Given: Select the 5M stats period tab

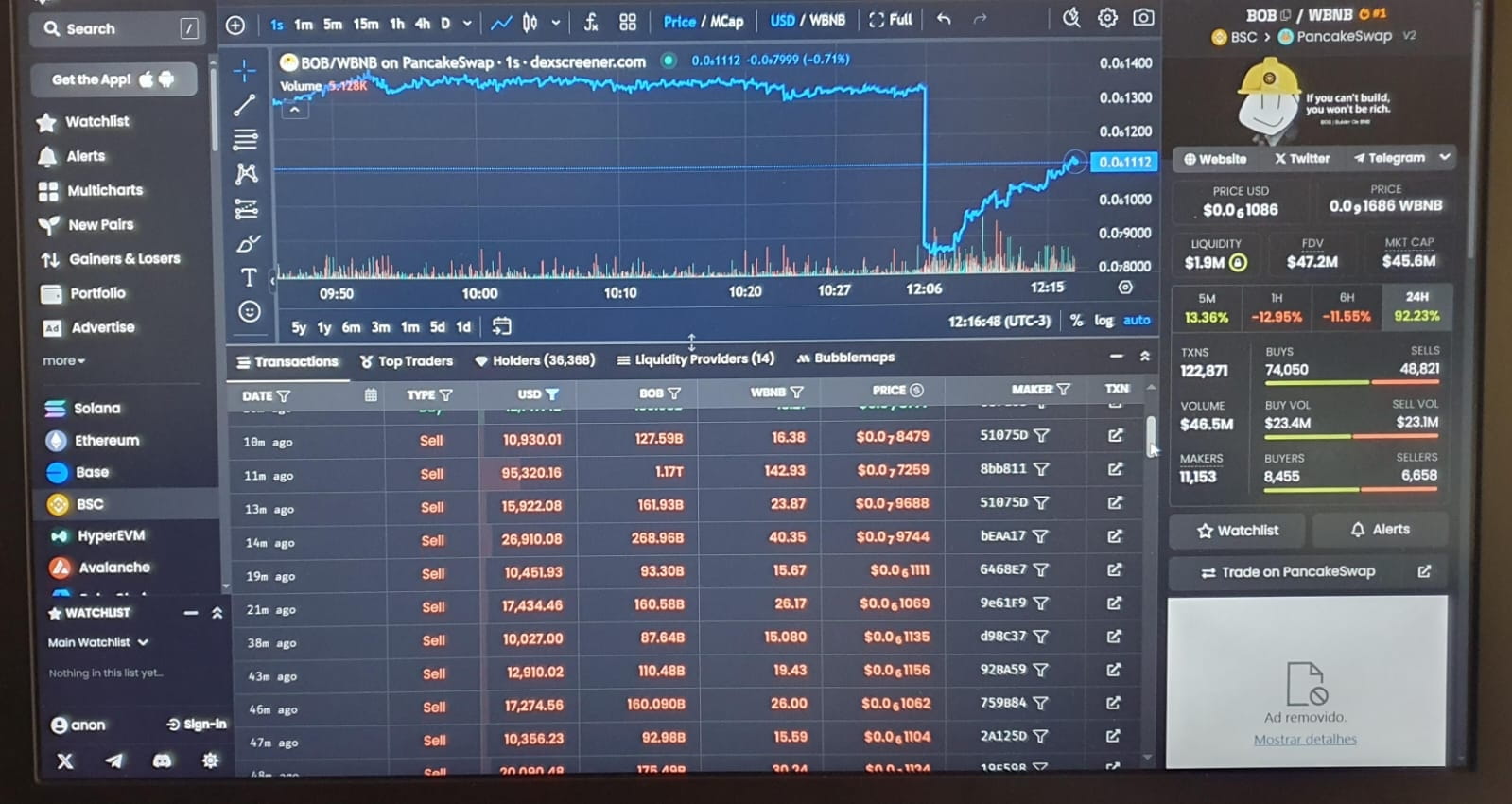Looking at the screenshot, I should point(1207,308).
